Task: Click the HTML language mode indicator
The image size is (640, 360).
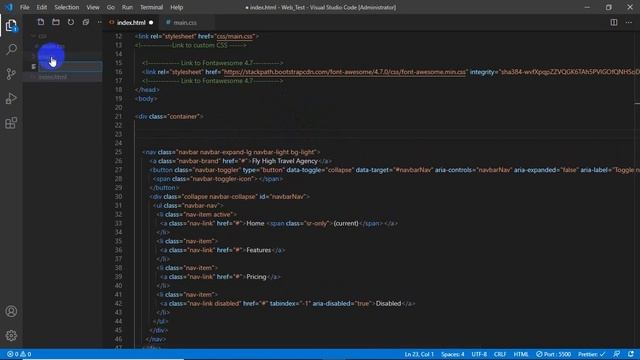Action: (x=521, y=354)
